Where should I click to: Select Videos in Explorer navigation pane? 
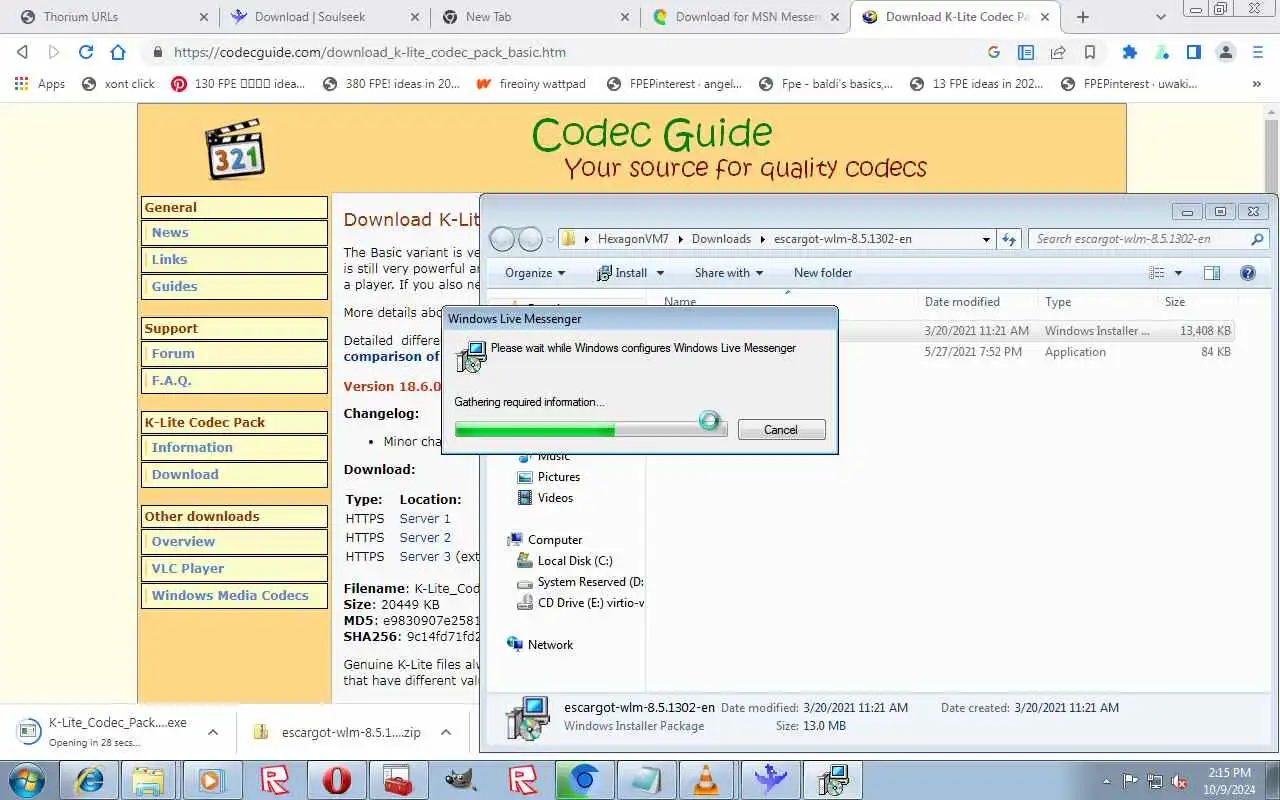coord(555,498)
